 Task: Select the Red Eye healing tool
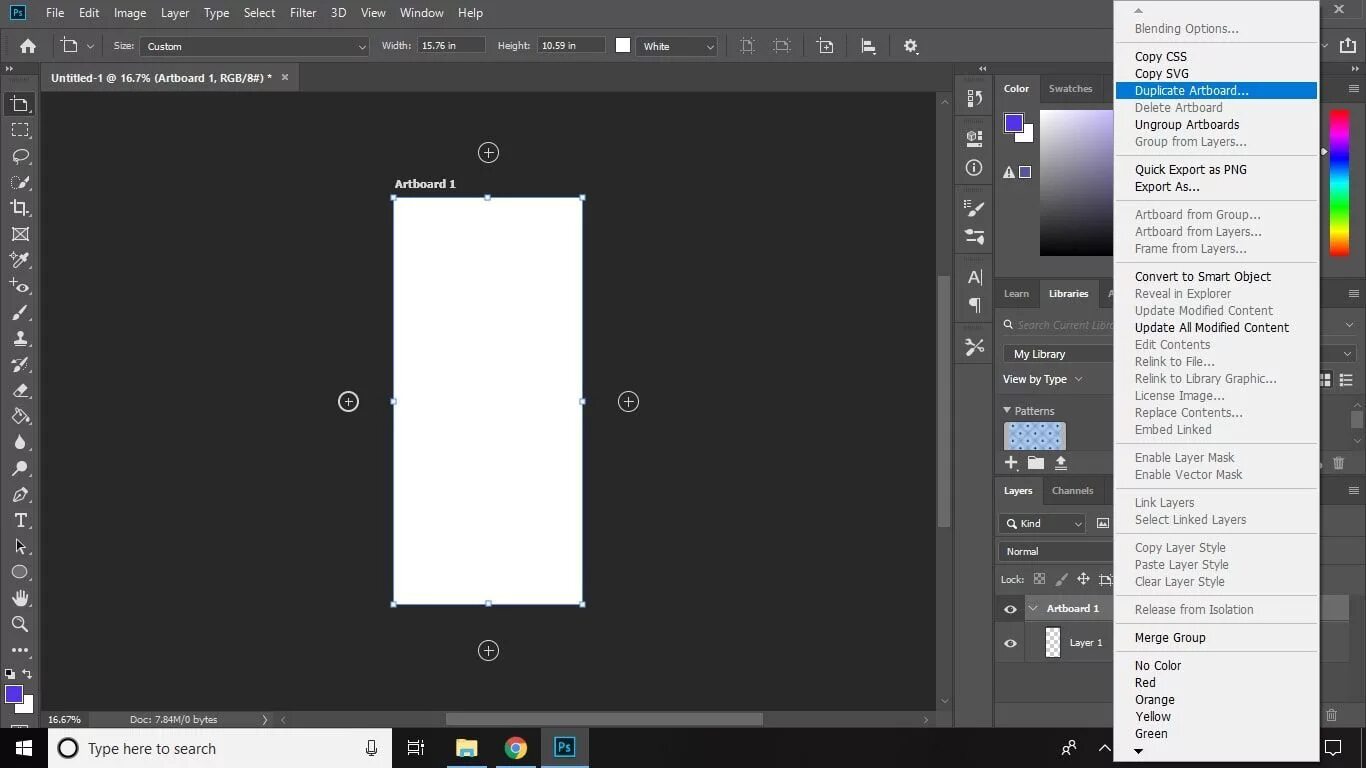20,287
